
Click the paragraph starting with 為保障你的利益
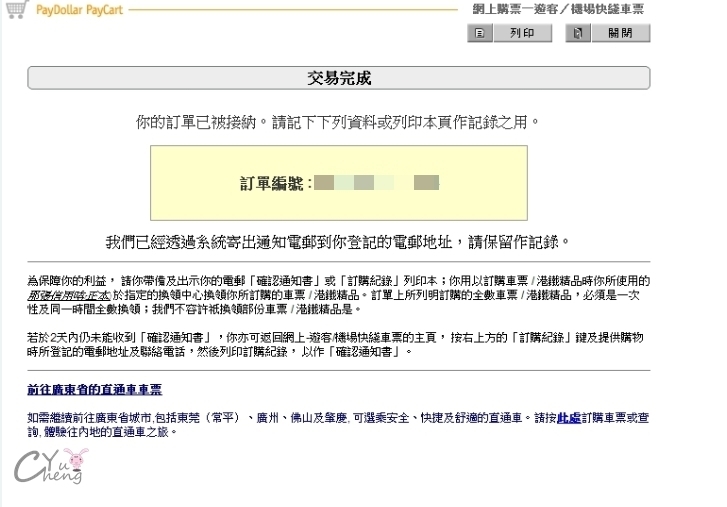tap(338, 294)
